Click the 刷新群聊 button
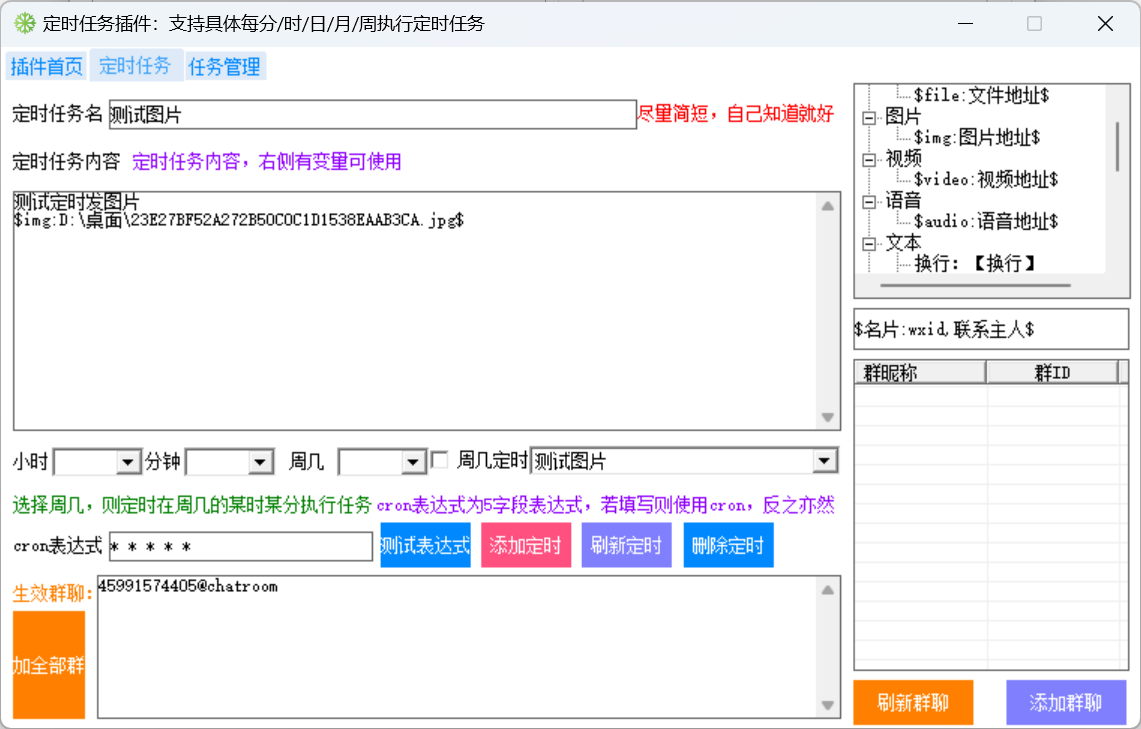Screen dimensions: 1141x729 (912, 703)
